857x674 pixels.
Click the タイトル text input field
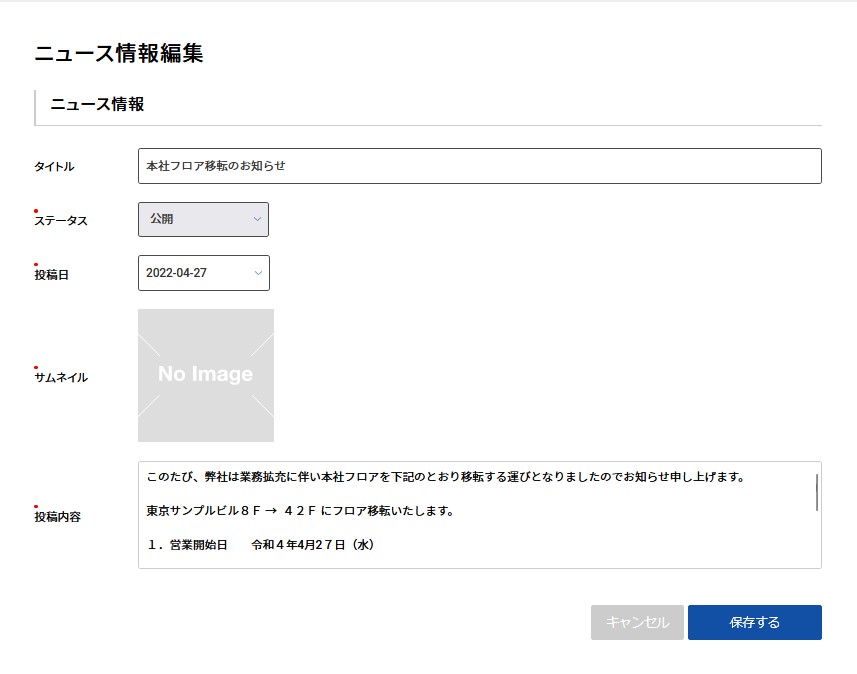coord(479,166)
